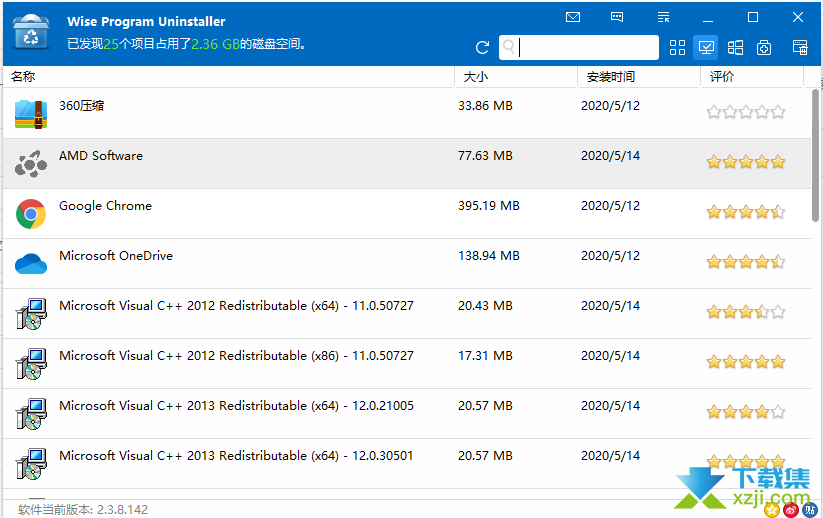Image resolution: width=823 pixels, height=518 pixels.
Task: Click Visual C++ 2012 Redistributable (x86) name
Action: pyautogui.click(x=236, y=355)
